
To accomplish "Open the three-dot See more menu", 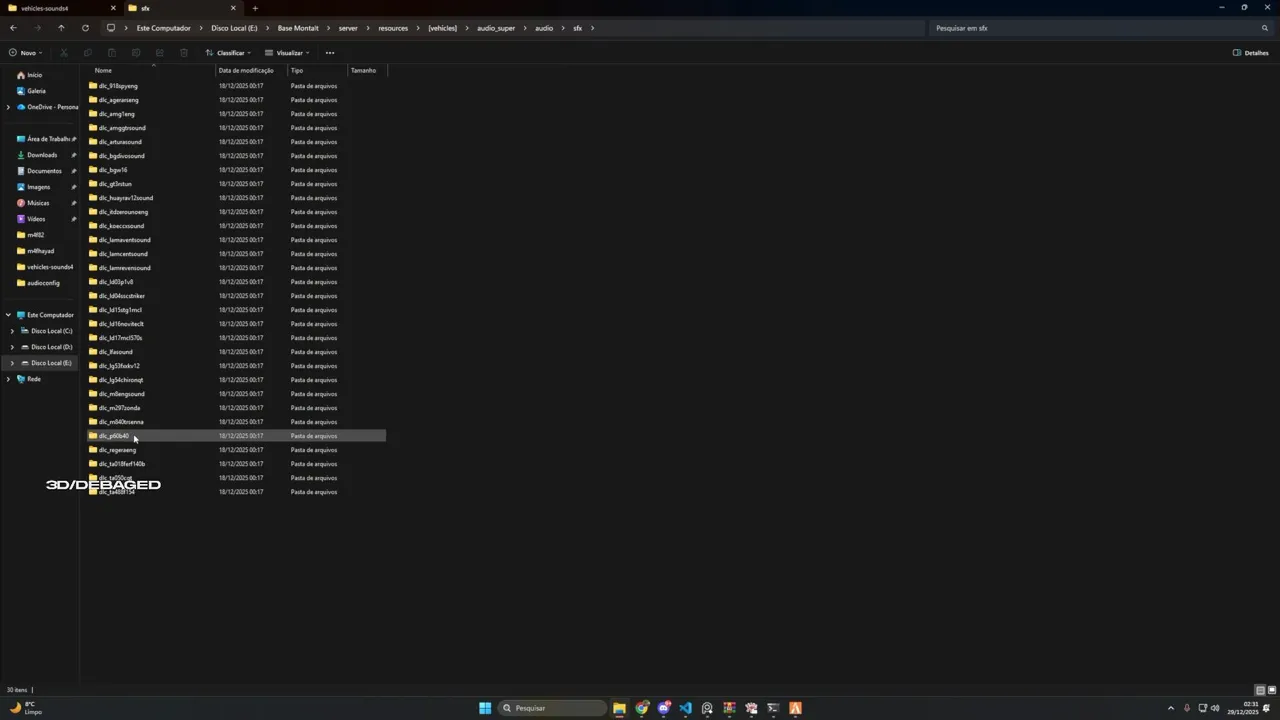I will 330,53.
